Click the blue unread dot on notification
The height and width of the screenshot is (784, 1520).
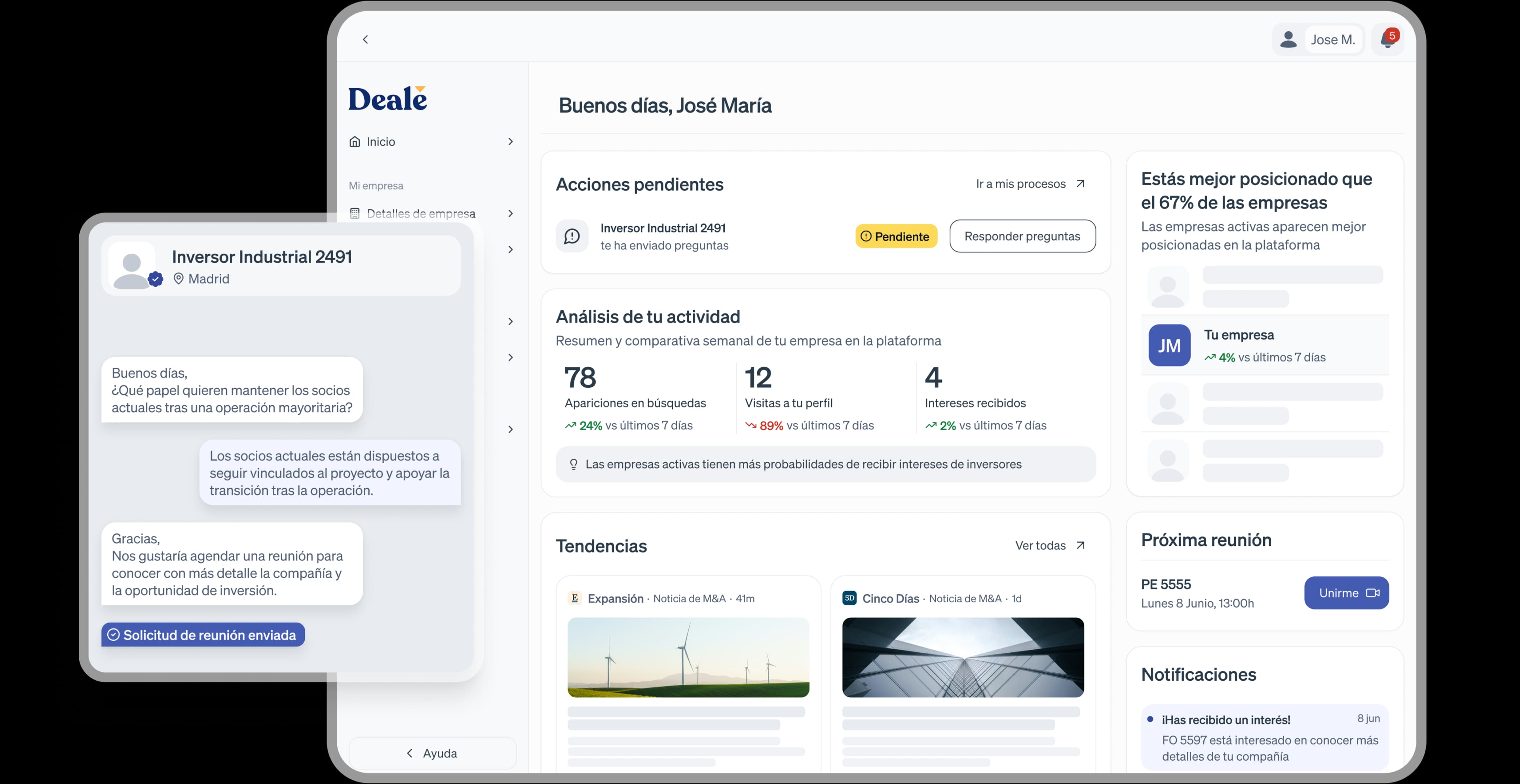point(1150,719)
